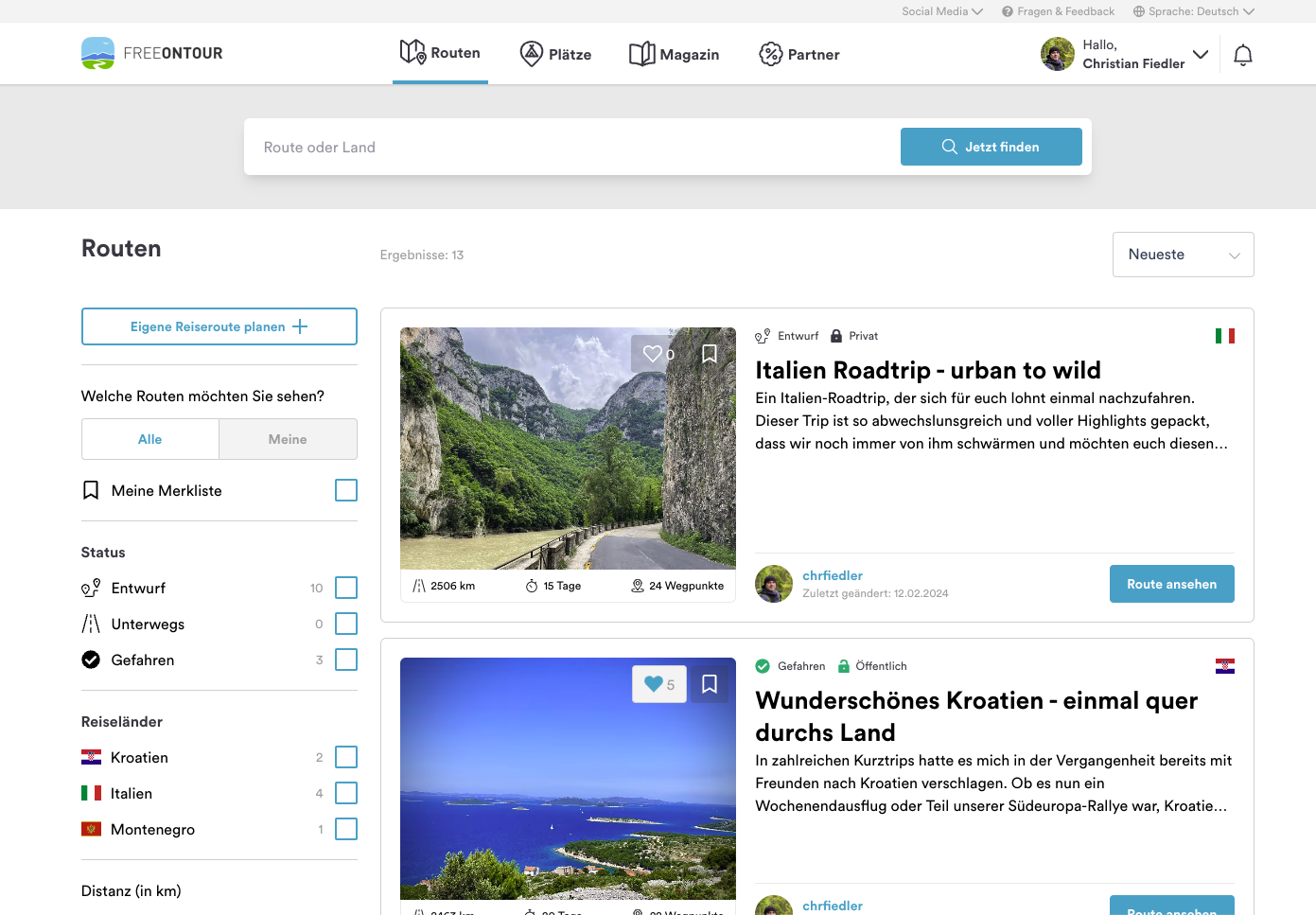The image size is (1316, 915).
Task: Check the Gefahren status filter
Action: [x=346, y=660]
